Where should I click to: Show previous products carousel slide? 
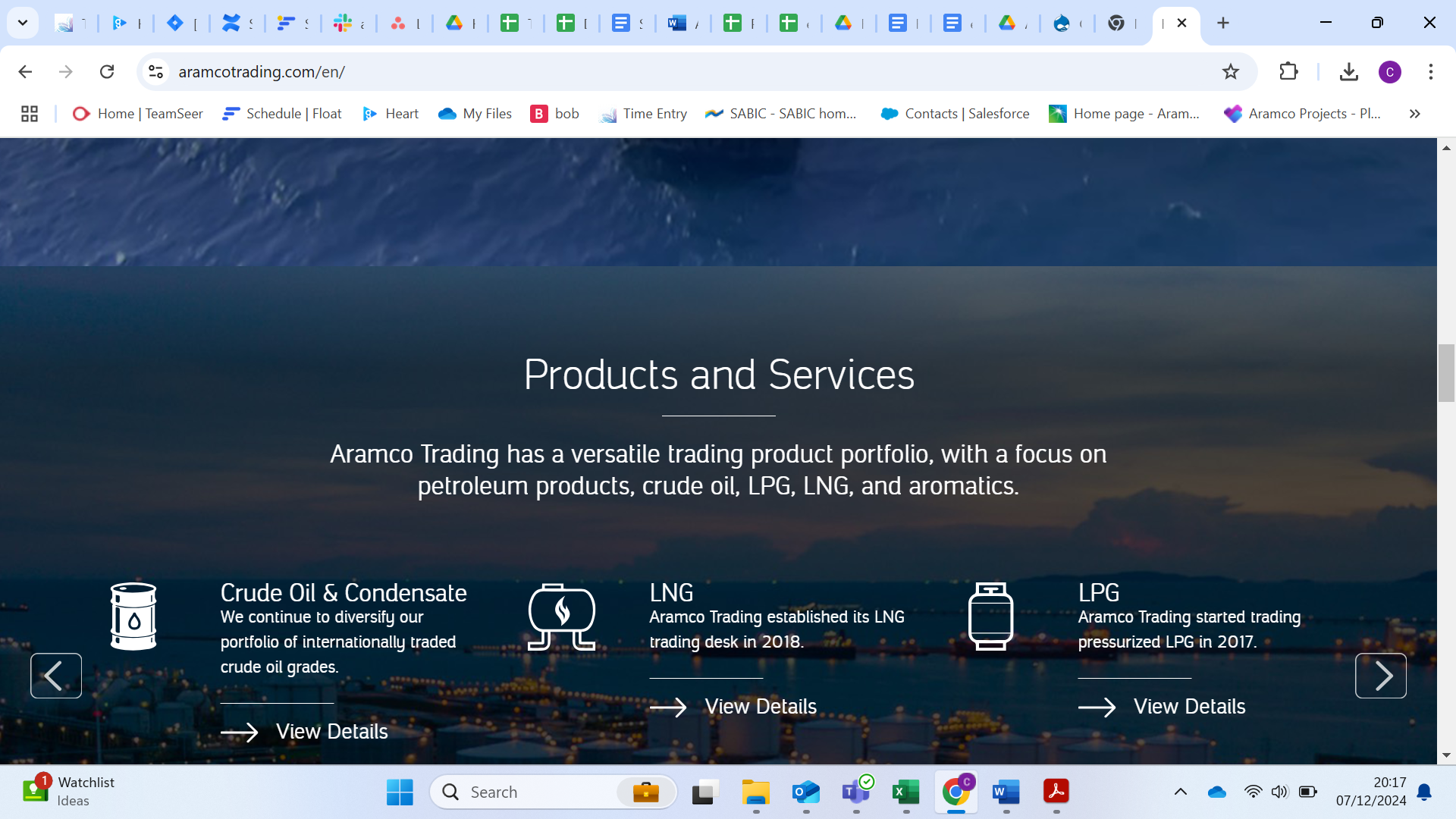[56, 676]
